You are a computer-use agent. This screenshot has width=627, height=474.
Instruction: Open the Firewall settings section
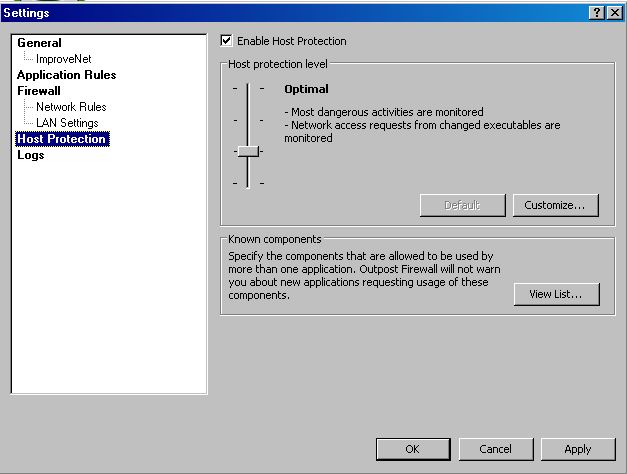pos(39,91)
